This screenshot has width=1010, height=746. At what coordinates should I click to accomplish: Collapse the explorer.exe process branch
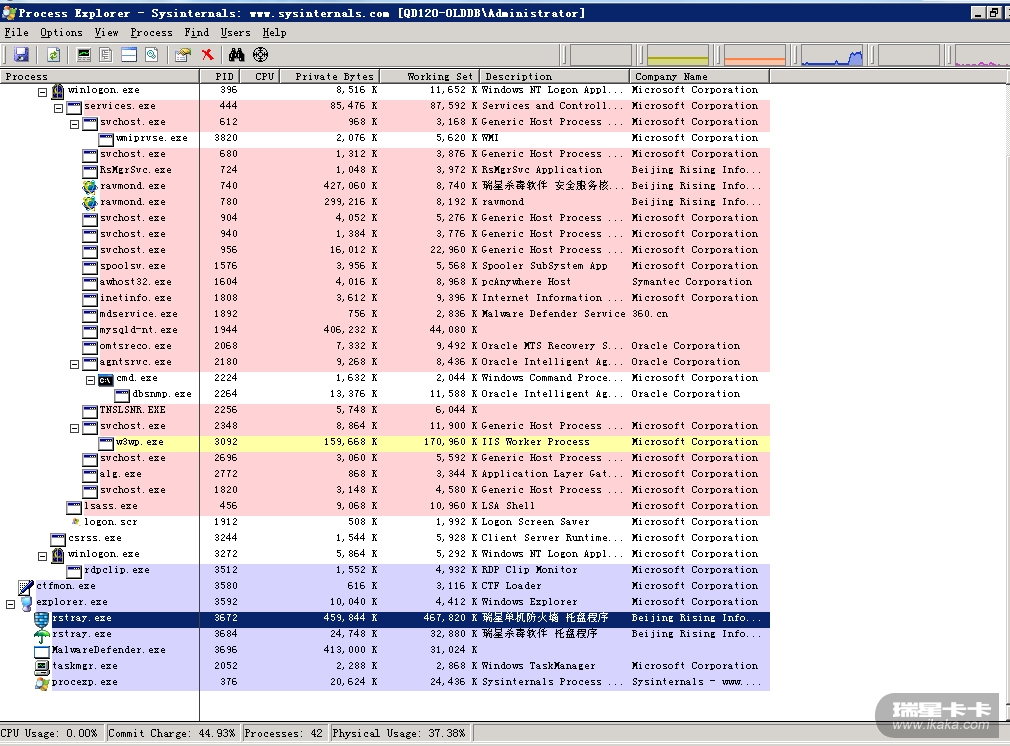[11, 602]
